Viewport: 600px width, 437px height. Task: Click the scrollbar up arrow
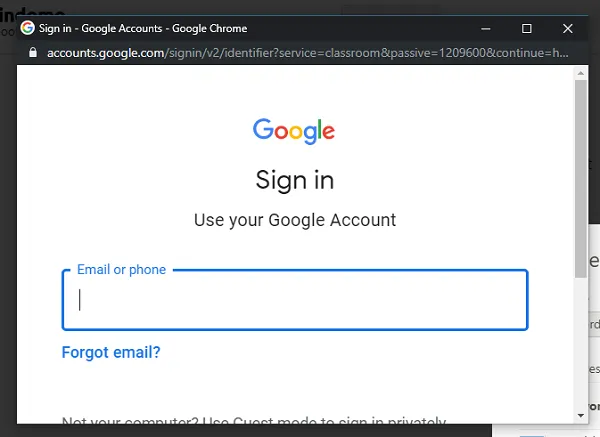[581, 73]
